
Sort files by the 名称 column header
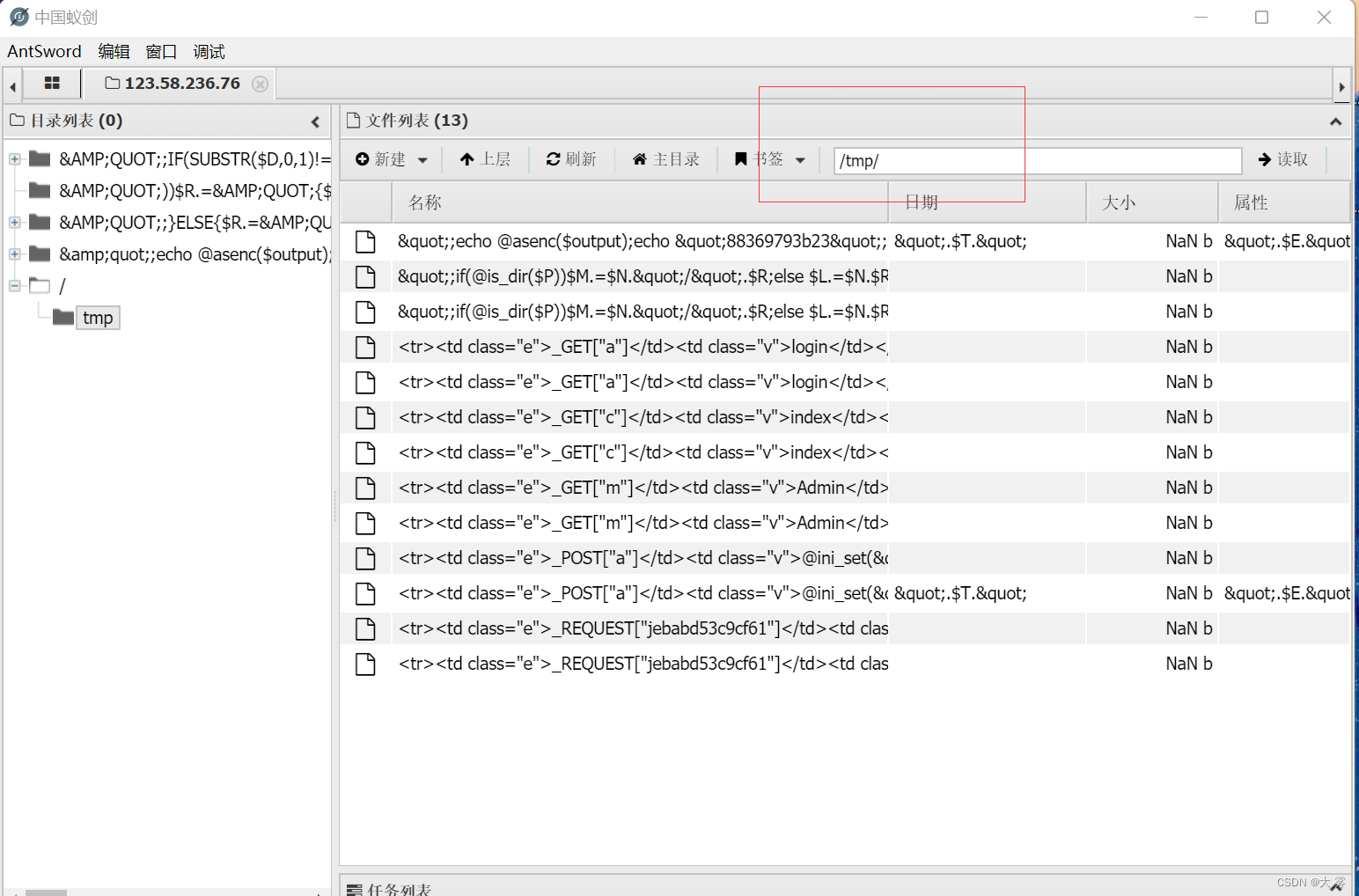423,202
